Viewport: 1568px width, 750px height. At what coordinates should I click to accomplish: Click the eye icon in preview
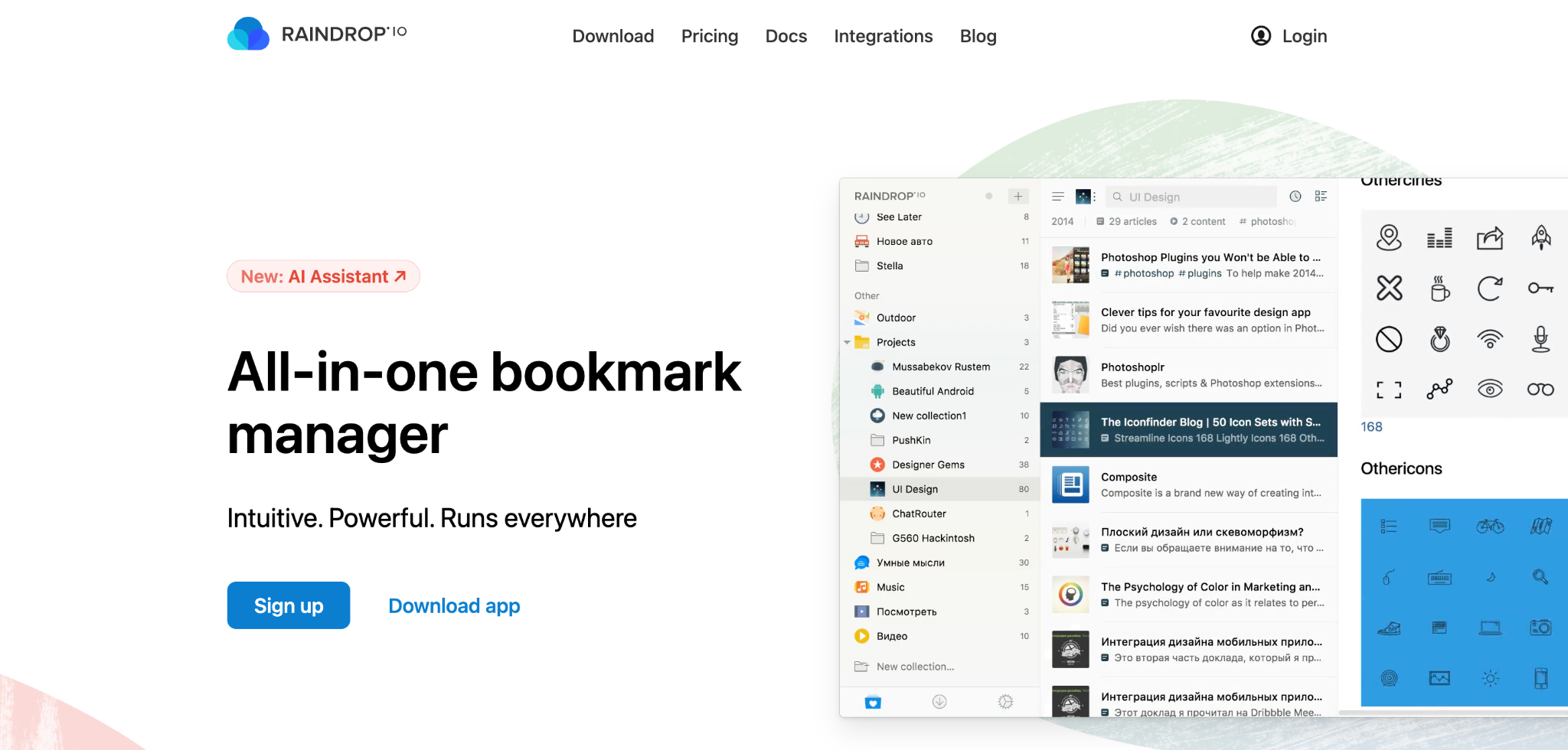1490,389
